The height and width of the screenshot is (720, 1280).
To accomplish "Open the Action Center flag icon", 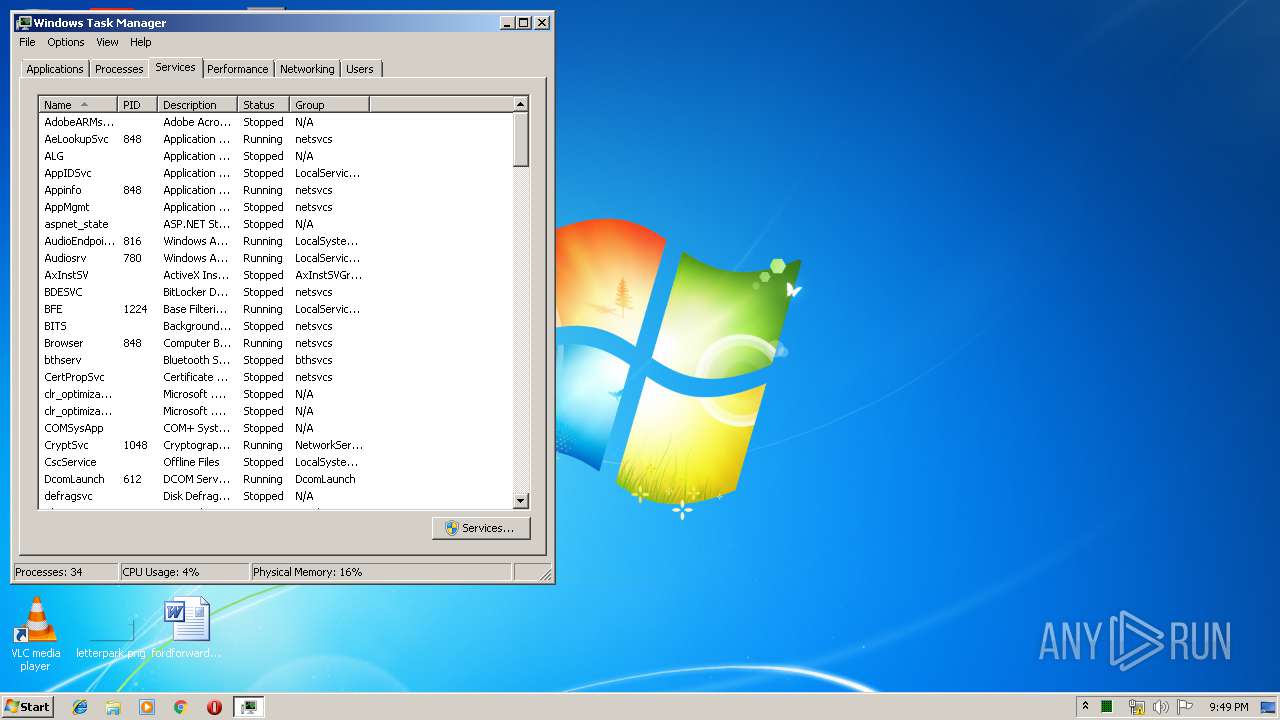I will click(x=1185, y=707).
